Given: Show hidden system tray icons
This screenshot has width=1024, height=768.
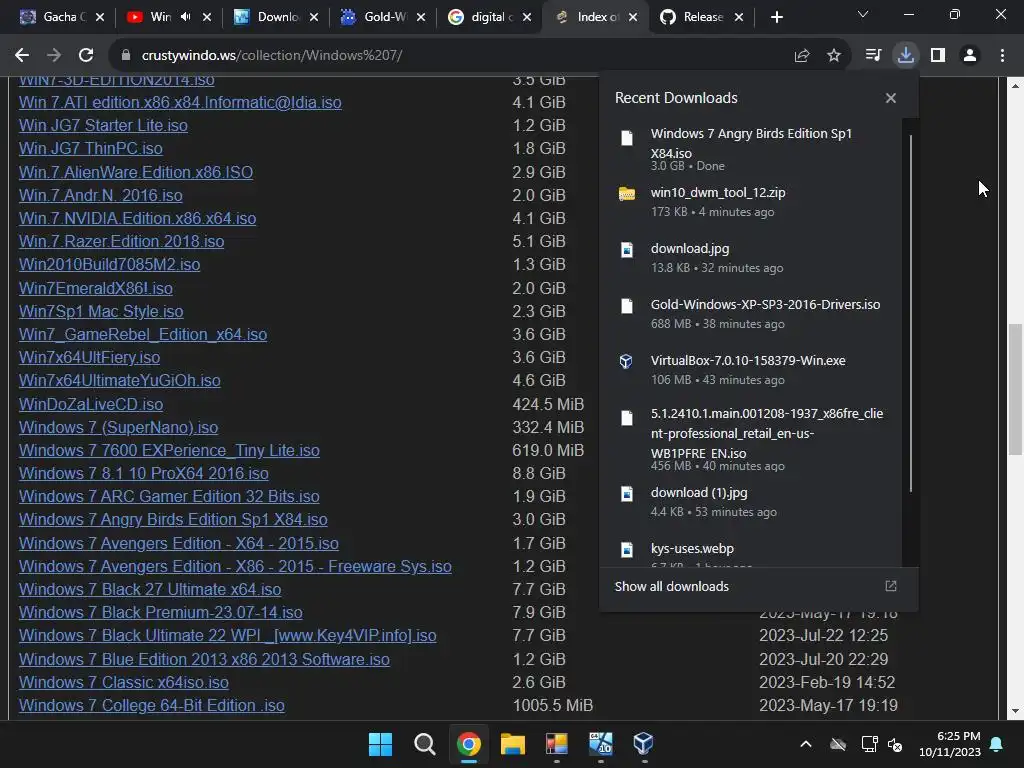Looking at the screenshot, I should pyautogui.click(x=806, y=744).
